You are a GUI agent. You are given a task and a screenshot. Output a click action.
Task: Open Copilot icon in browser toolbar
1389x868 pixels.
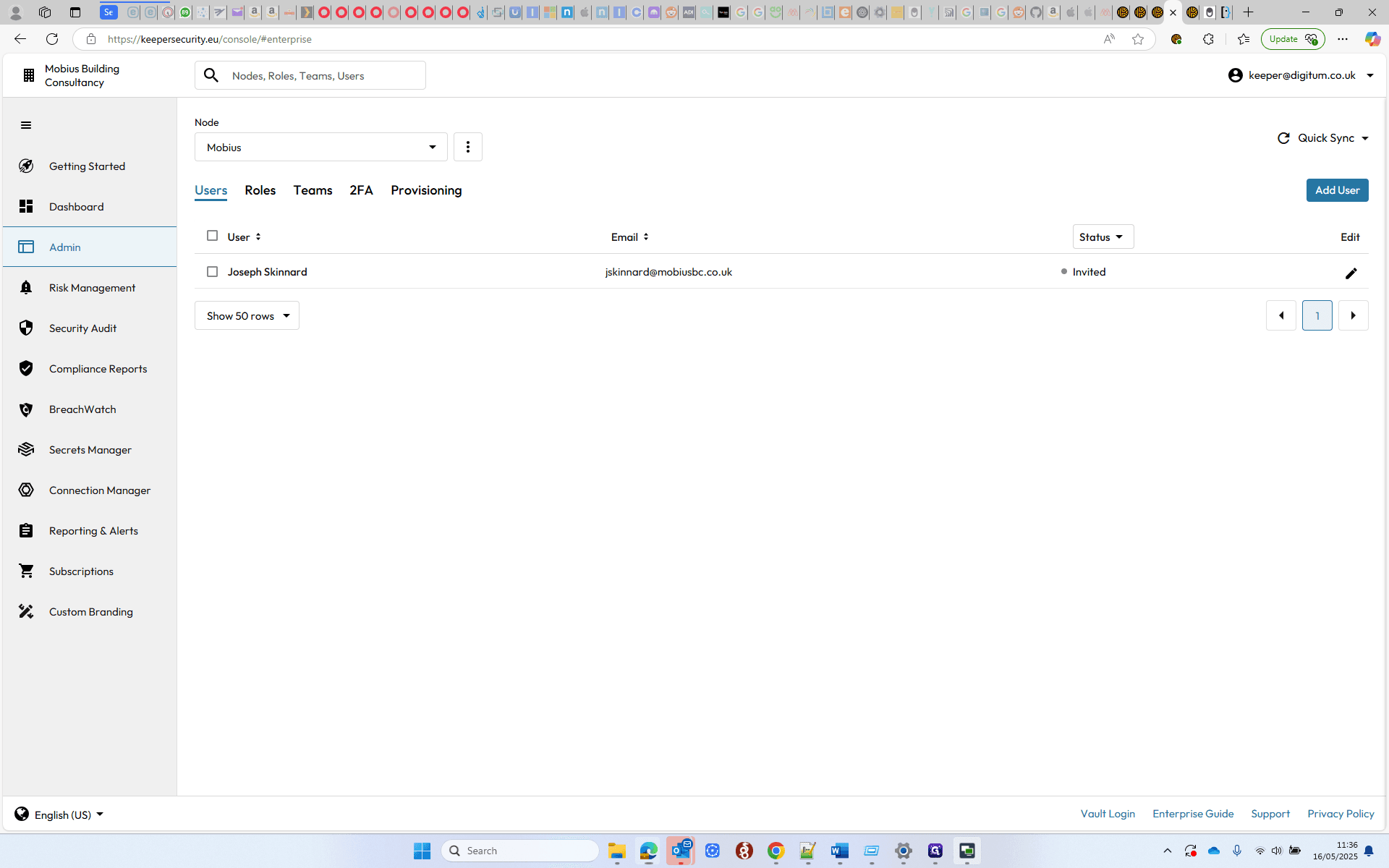click(x=1372, y=39)
